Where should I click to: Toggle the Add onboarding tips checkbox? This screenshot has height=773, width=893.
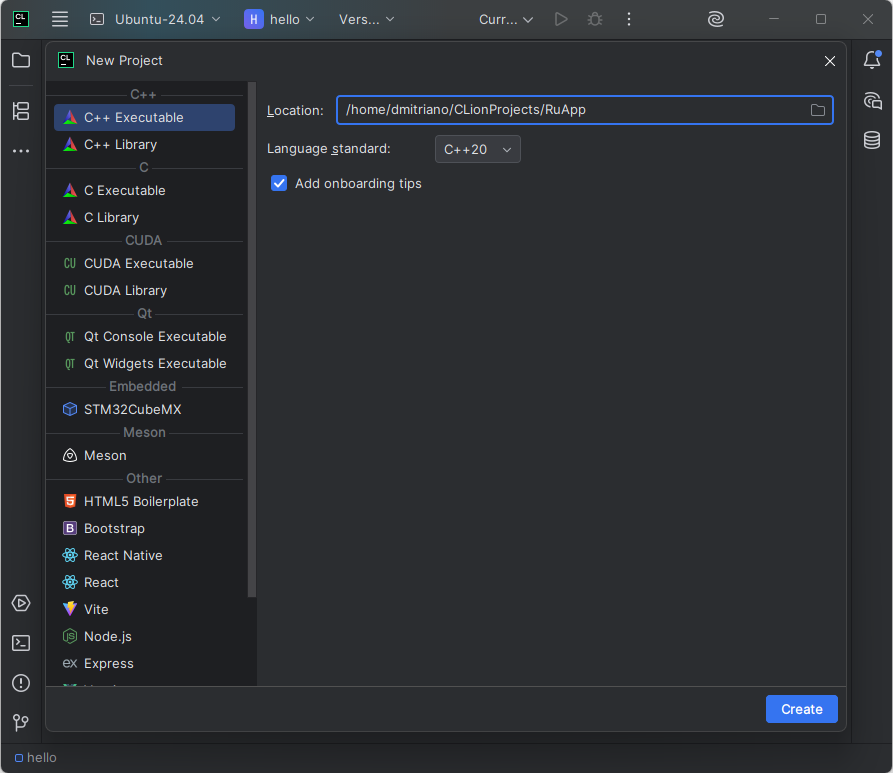279,183
